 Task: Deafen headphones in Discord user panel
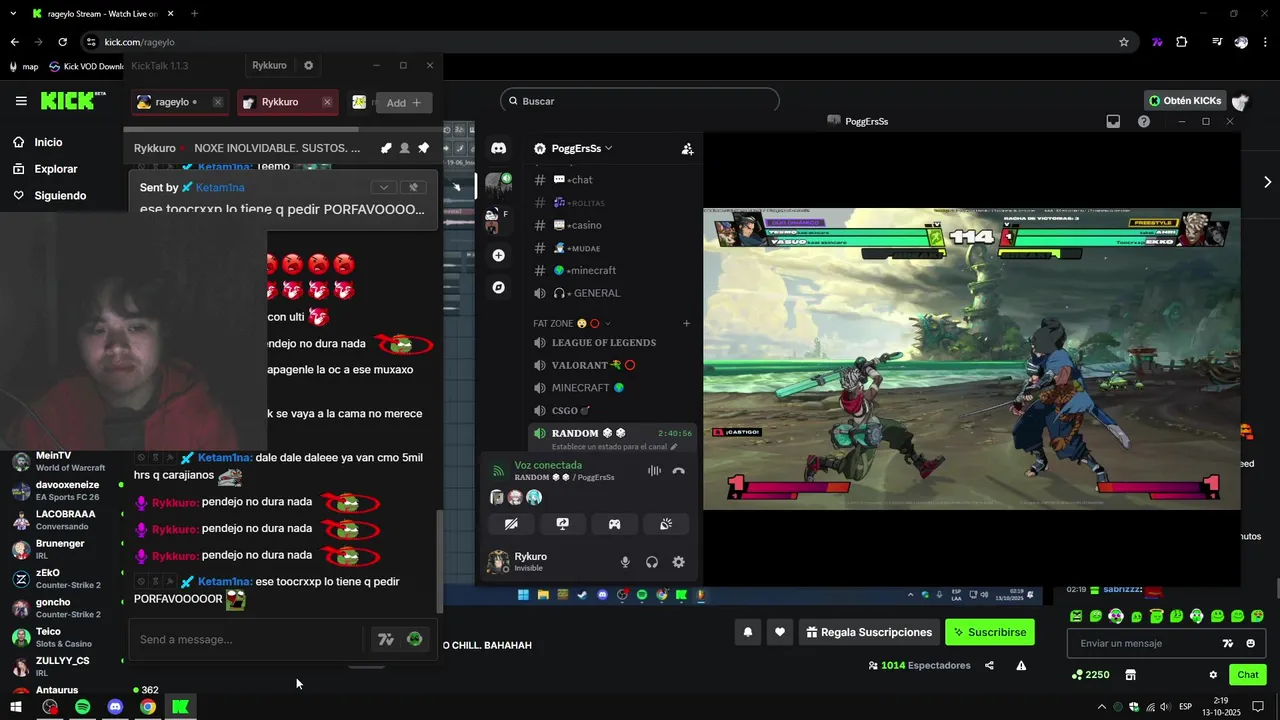click(x=652, y=562)
